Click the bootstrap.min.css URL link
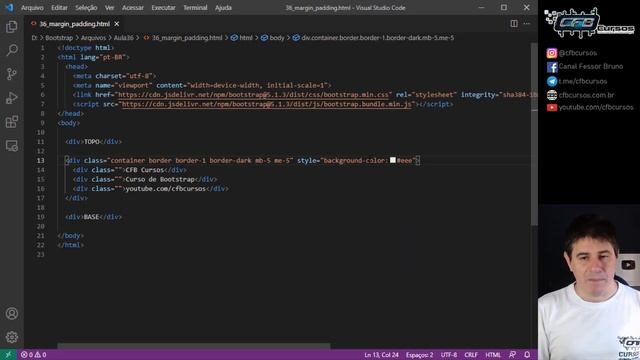This screenshot has height=360, width=640. 253,95
